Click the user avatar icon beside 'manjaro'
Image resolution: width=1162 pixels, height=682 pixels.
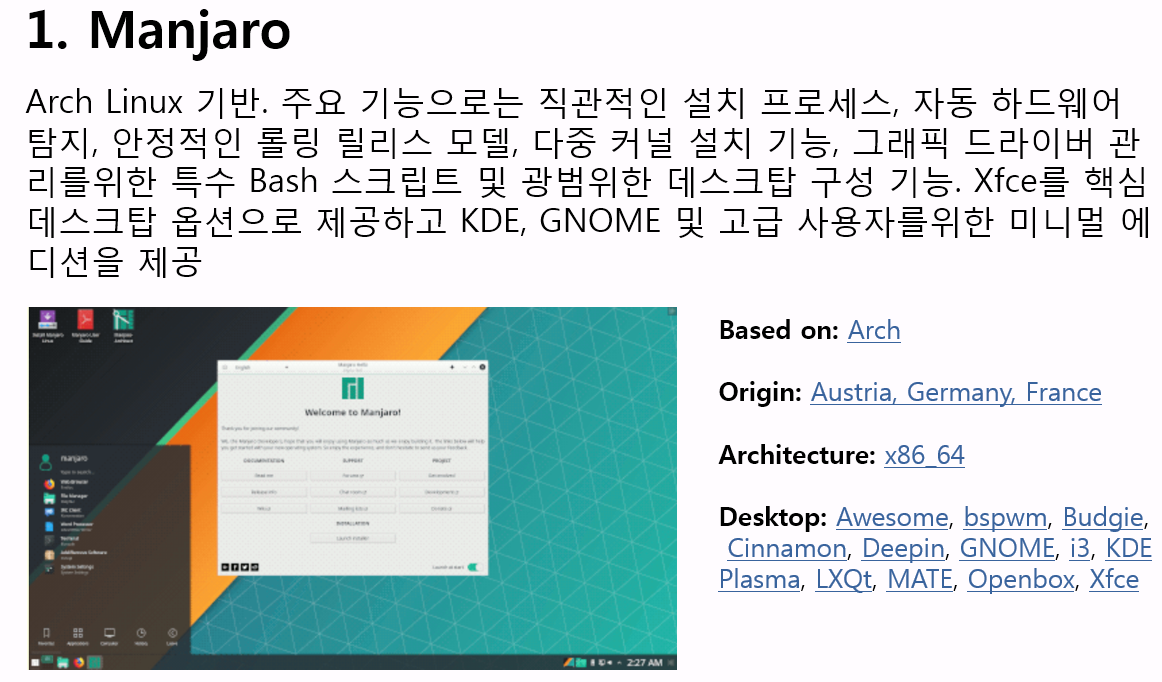coord(46,461)
